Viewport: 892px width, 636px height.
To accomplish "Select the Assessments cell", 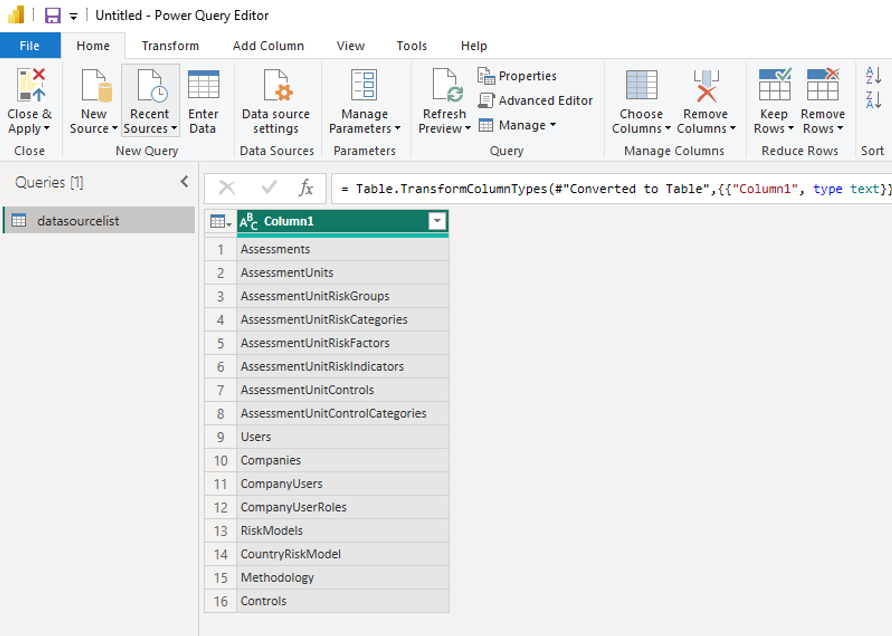I will click(342, 249).
